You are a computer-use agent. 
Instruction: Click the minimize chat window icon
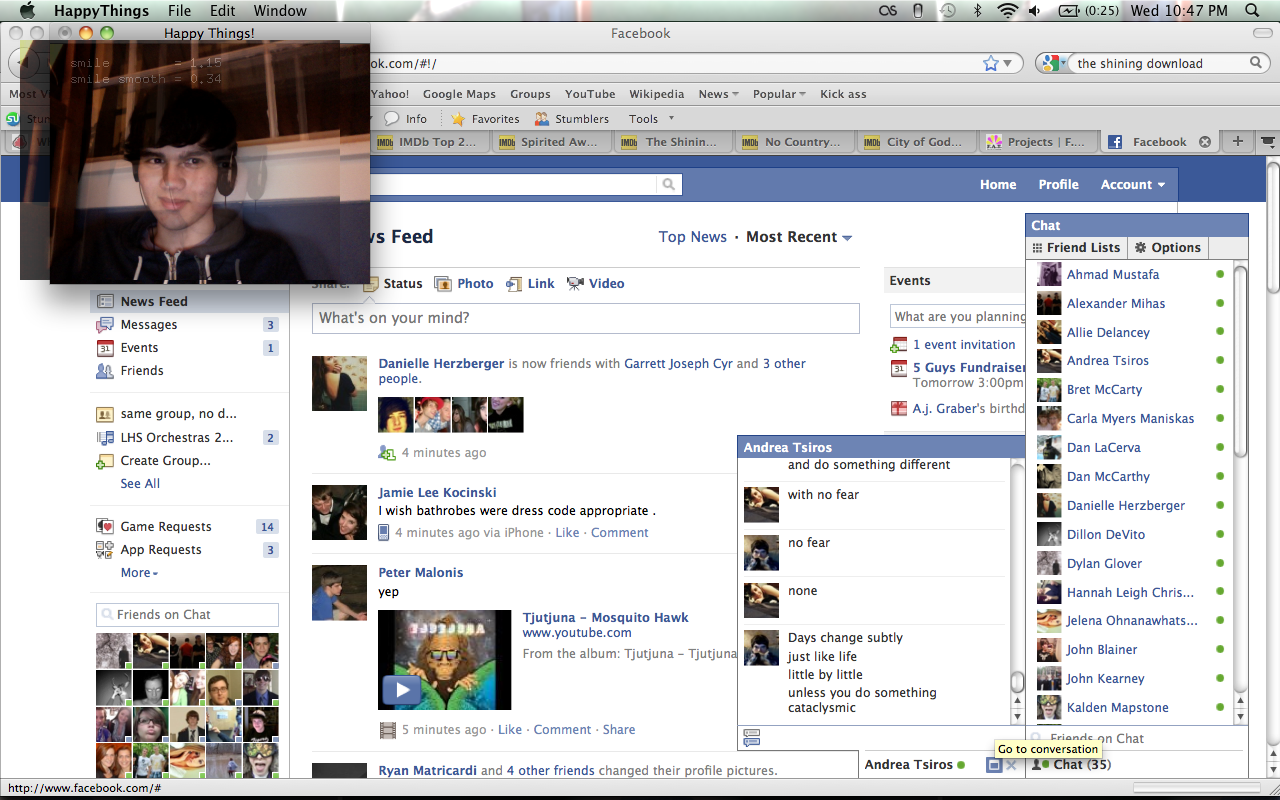coord(994,765)
